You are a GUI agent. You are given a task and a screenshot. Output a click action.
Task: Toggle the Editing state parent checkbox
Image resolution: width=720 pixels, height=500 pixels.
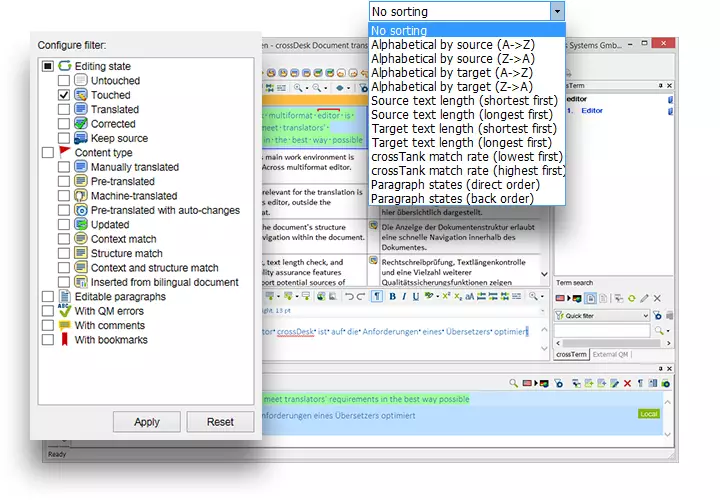pos(47,66)
